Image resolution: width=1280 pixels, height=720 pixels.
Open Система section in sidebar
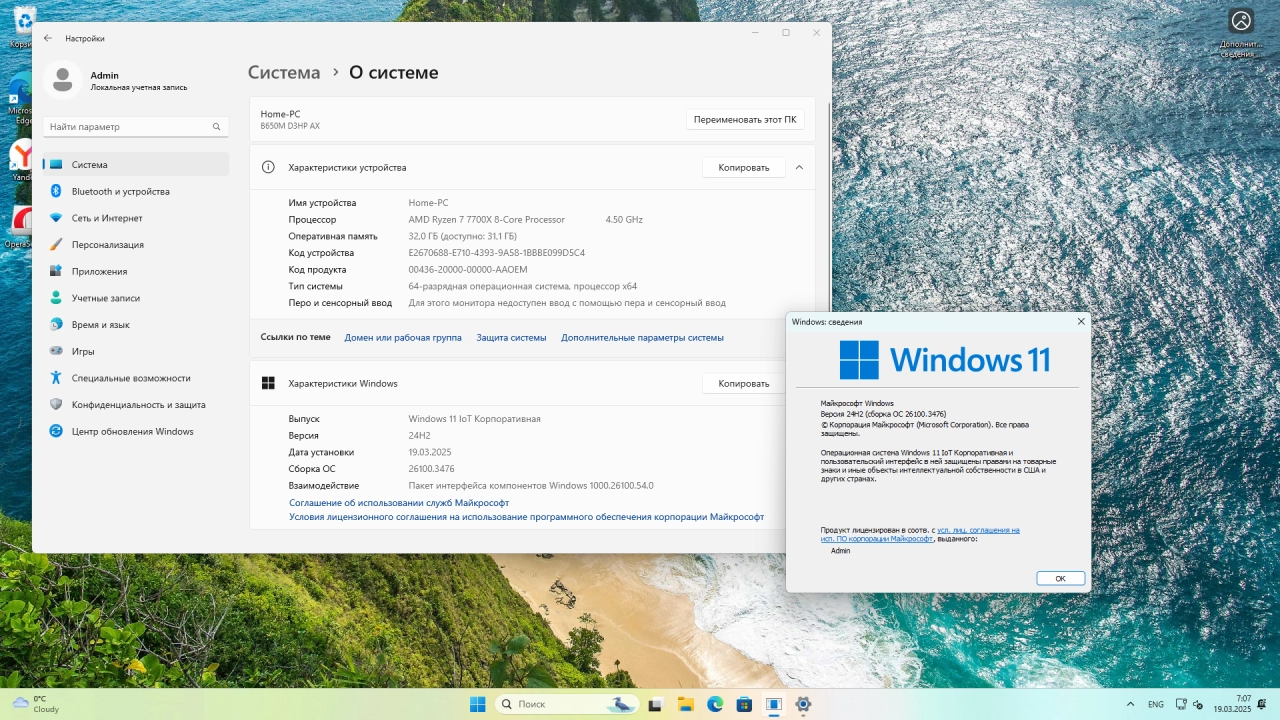point(136,164)
